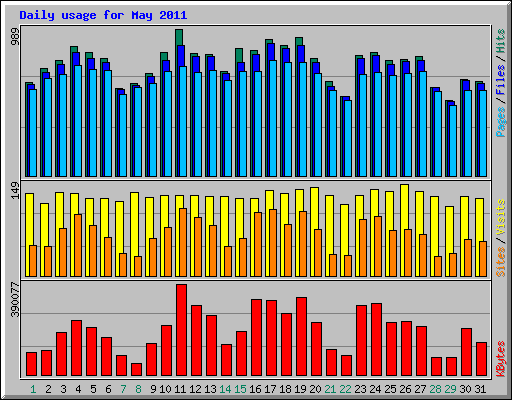Click day label 6 on the x-axis

pos(108,389)
